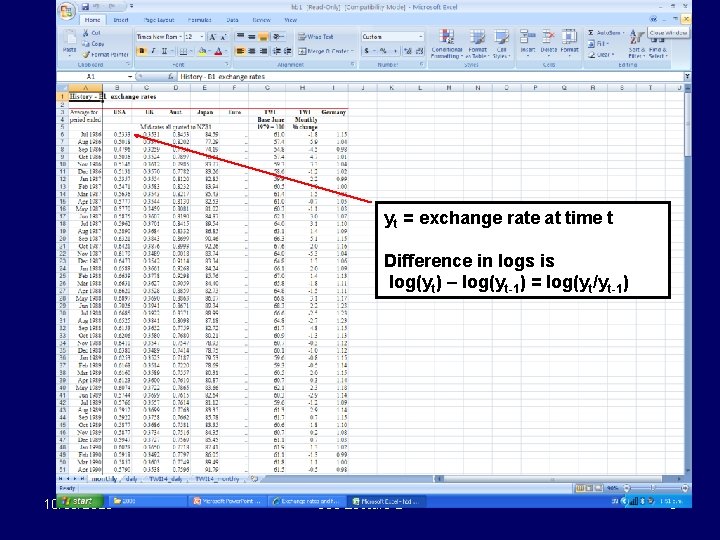The height and width of the screenshot is (540, 720).
Task: Click the AutoSum button
Action: [604, 33]
